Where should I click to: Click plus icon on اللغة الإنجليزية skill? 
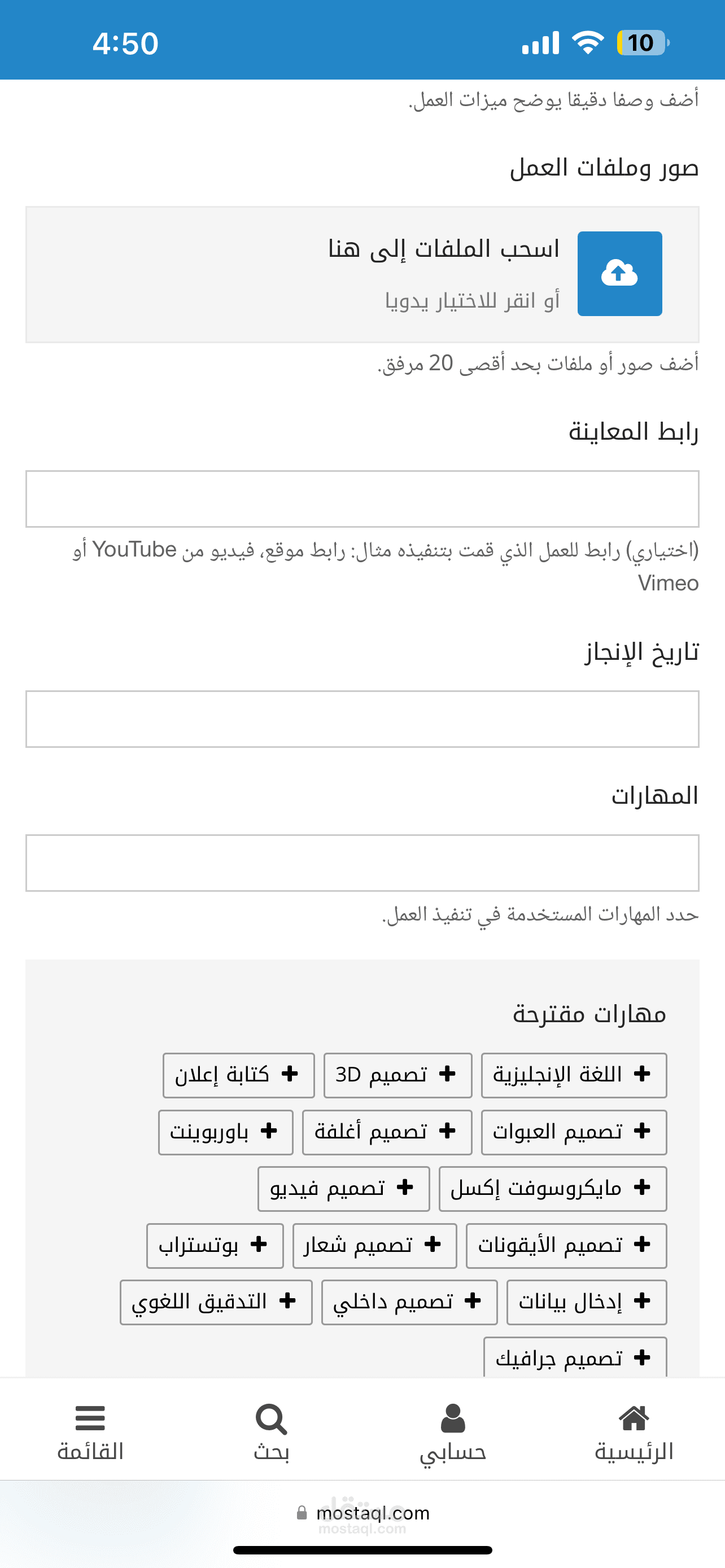click(641, 1074)
